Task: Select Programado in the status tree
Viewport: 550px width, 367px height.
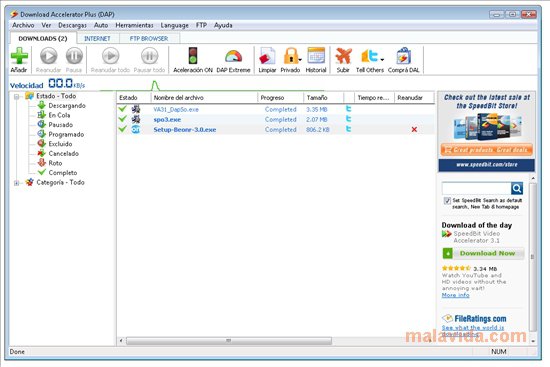Action: coord(66,134)
